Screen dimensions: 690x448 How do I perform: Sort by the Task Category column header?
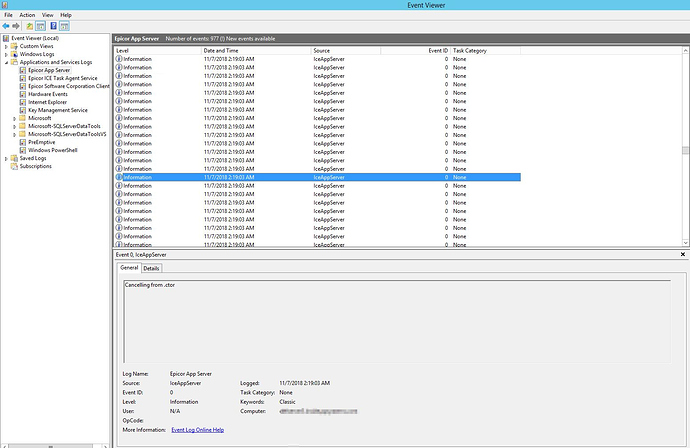click(486, 51)
